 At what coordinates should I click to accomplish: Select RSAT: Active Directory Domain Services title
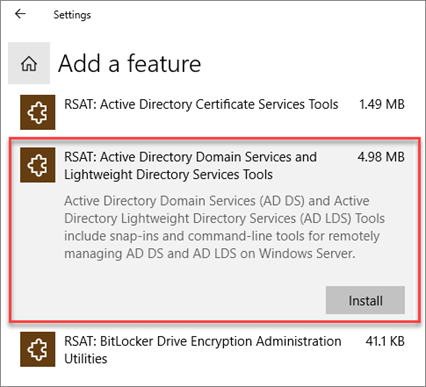[190, 166]
